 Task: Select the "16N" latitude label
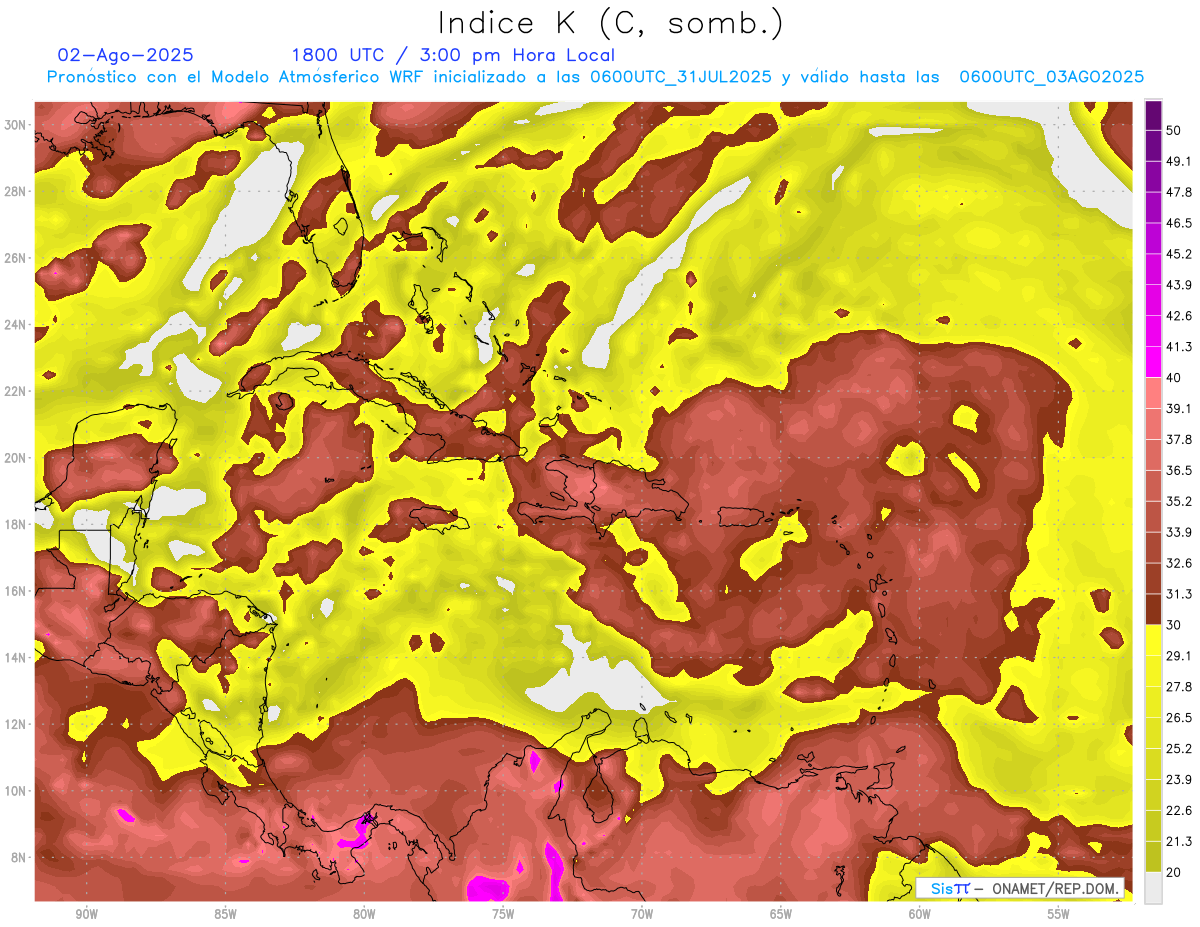[17, 590]
